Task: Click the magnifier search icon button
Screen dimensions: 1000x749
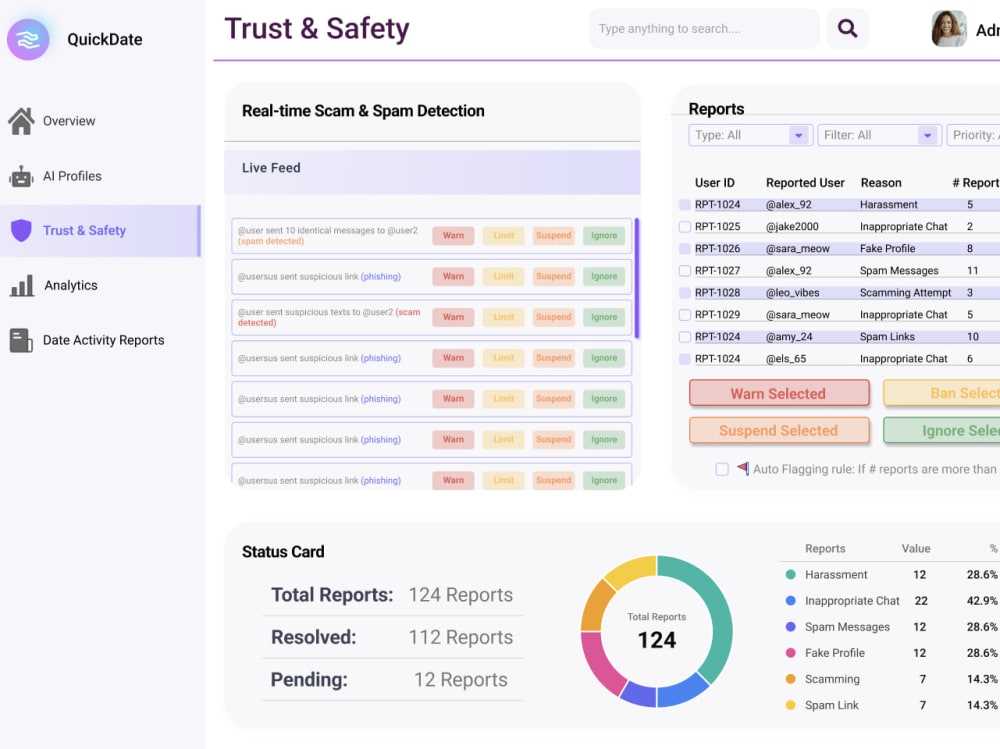Action: [847, 28]
